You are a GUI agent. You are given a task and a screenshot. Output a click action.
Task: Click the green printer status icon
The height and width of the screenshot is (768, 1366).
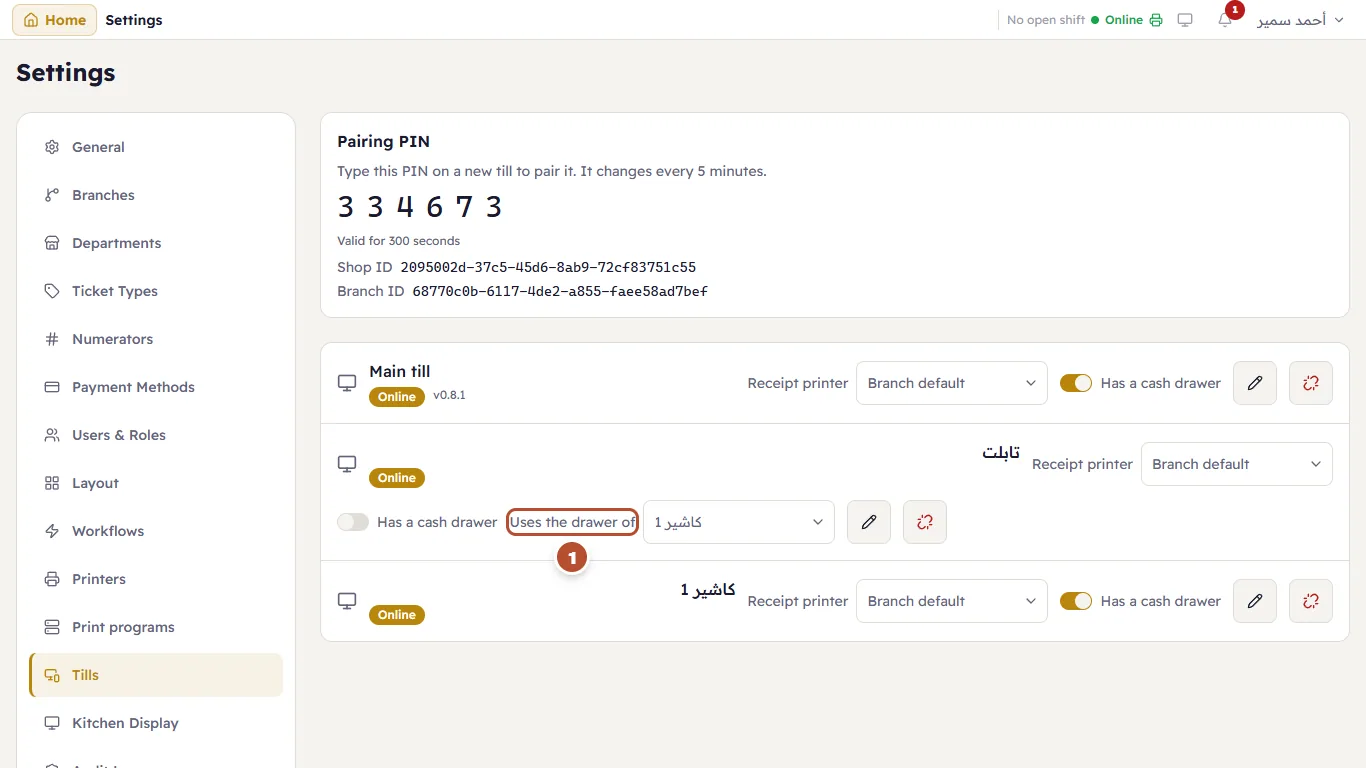(1156, 20)
